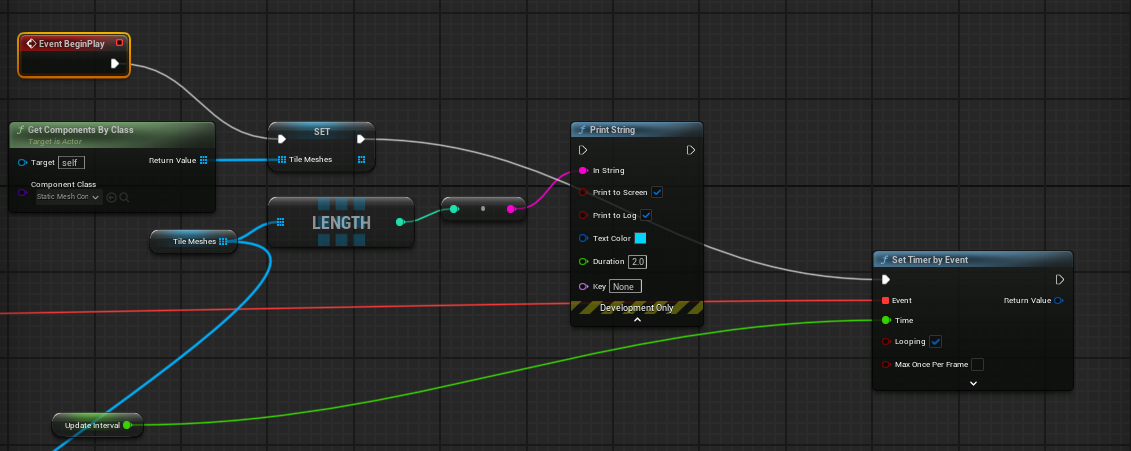Click the red Event pin on Set Timer by Event
This screenshot has width=1131, height=451.
[885, 300]
